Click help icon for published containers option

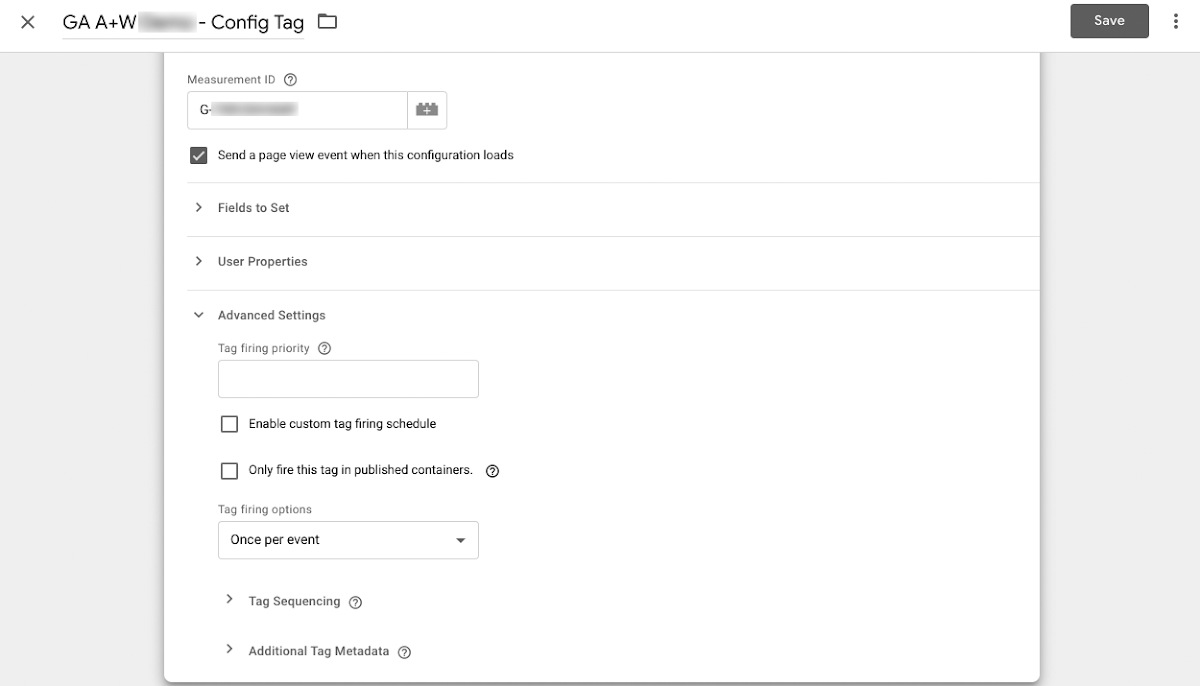pos(492,471)
